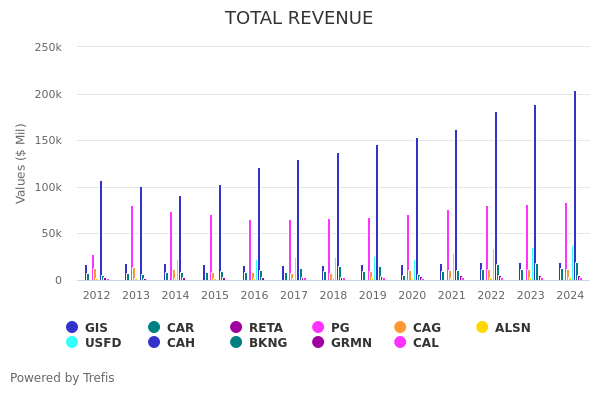
Task: Select the CAH legend item
Action: coord(180,343)
